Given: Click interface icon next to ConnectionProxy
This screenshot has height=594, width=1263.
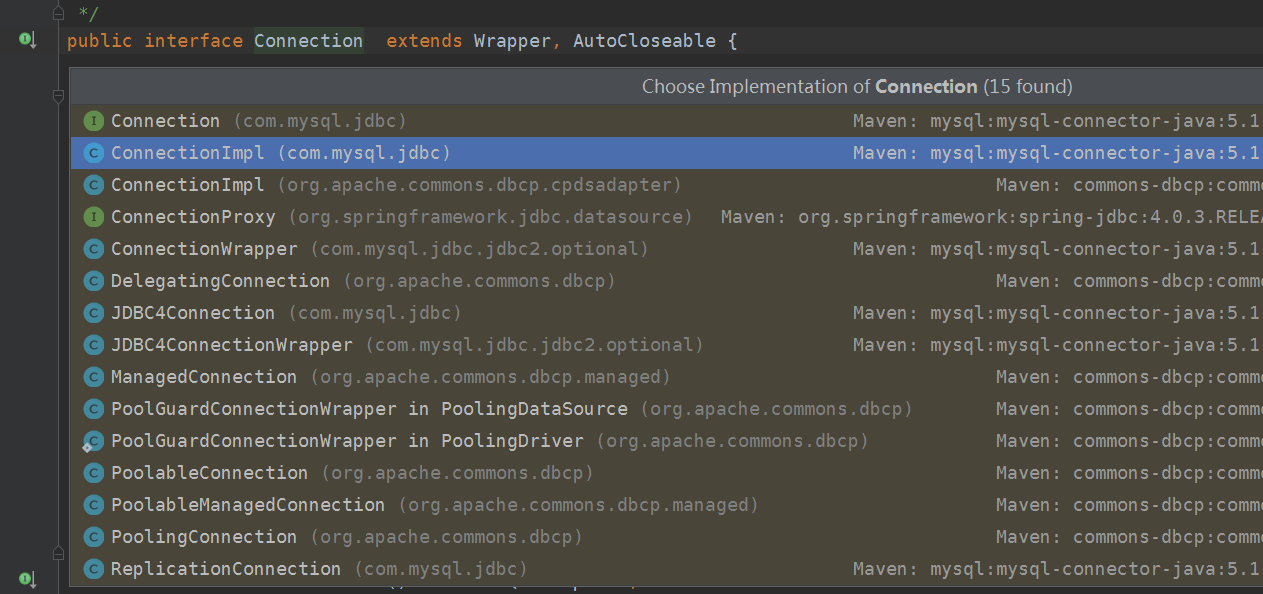Looking at the screenshot, I should pyautogui.click(x=93, y=217).
